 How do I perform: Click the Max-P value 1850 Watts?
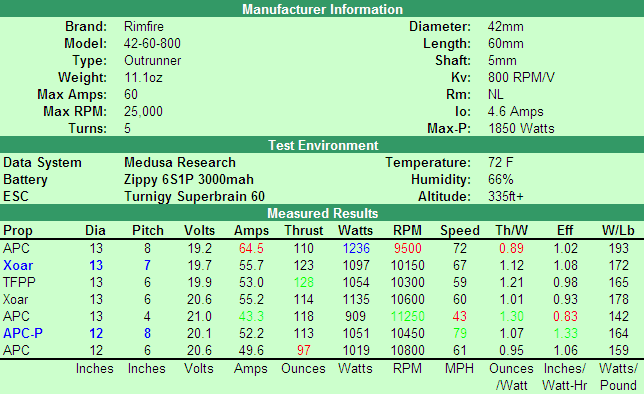tap(521, 129)
